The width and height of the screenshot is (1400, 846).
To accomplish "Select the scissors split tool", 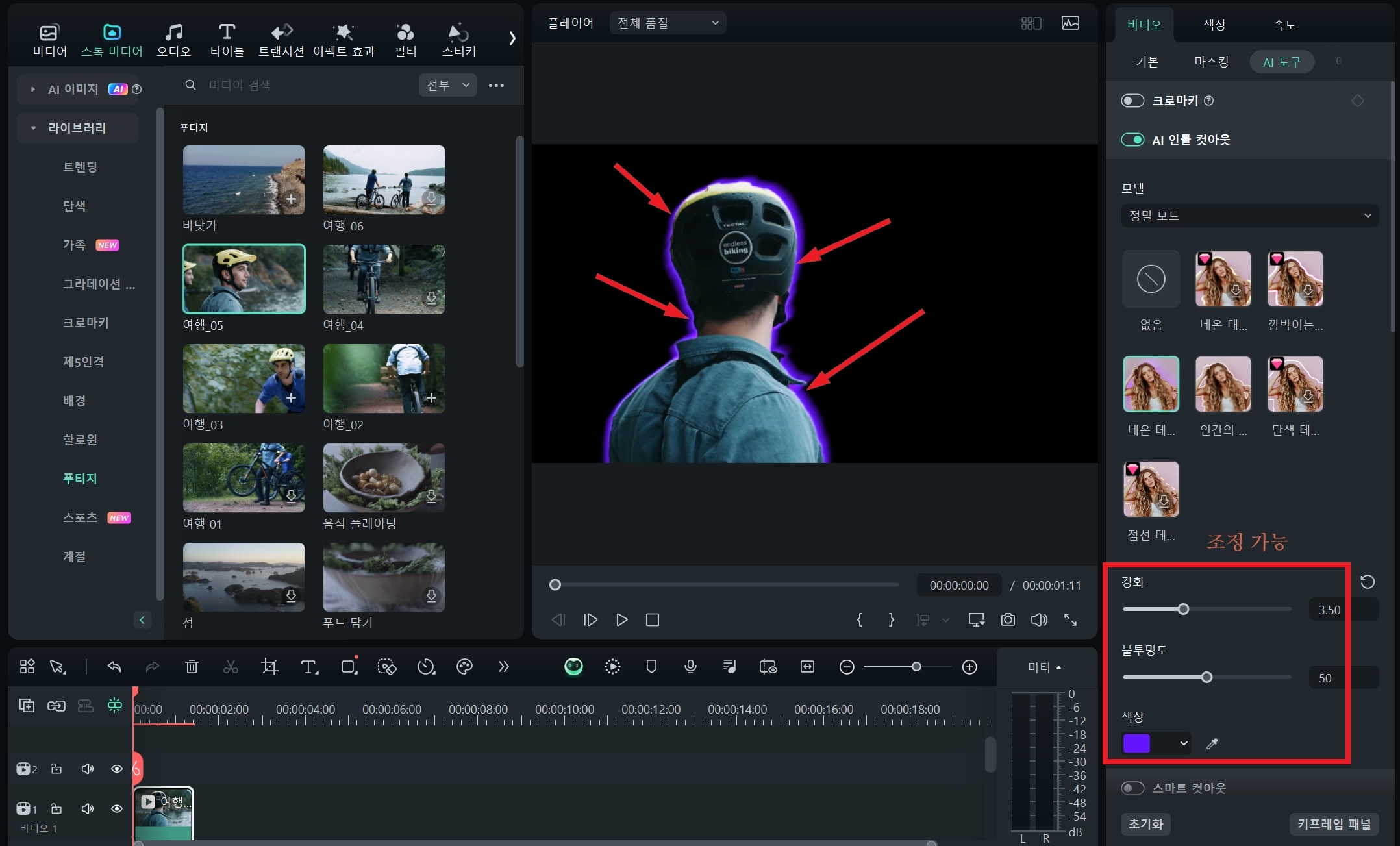I will click(231, 667).
